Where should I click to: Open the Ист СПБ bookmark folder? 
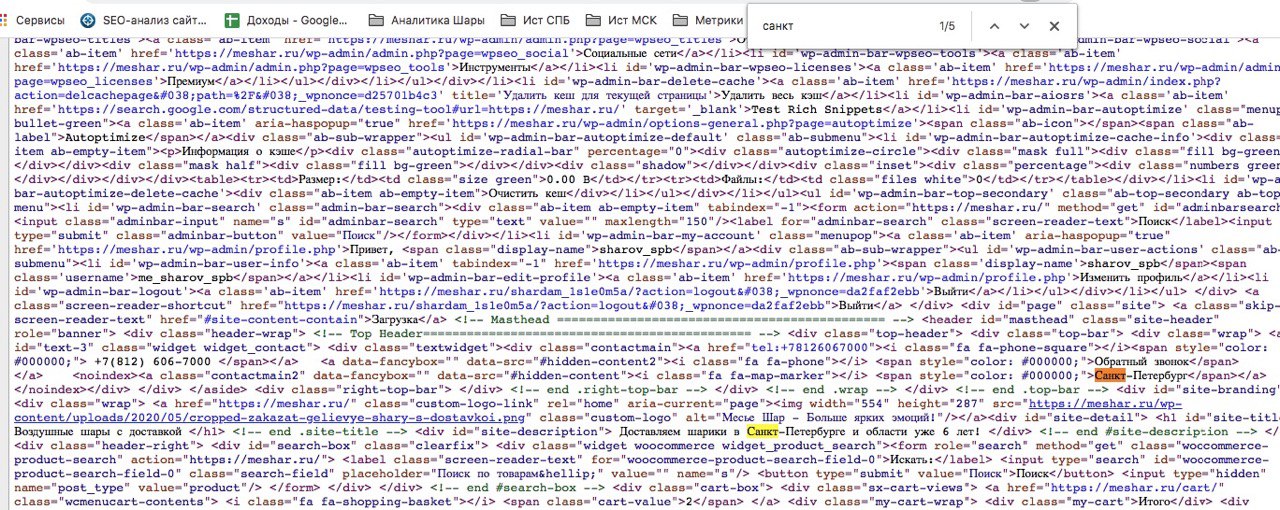point(537,20)
